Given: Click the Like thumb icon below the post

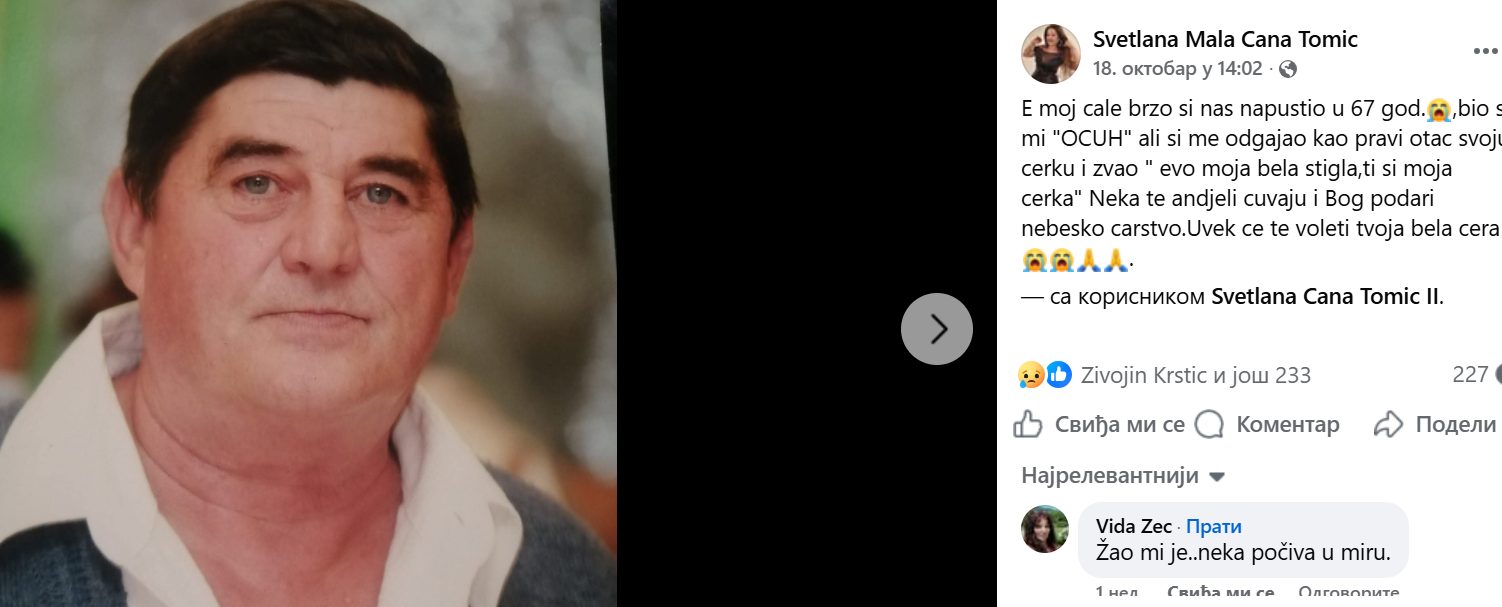Looking at the screenshot, I should [x=1027, y=424].
